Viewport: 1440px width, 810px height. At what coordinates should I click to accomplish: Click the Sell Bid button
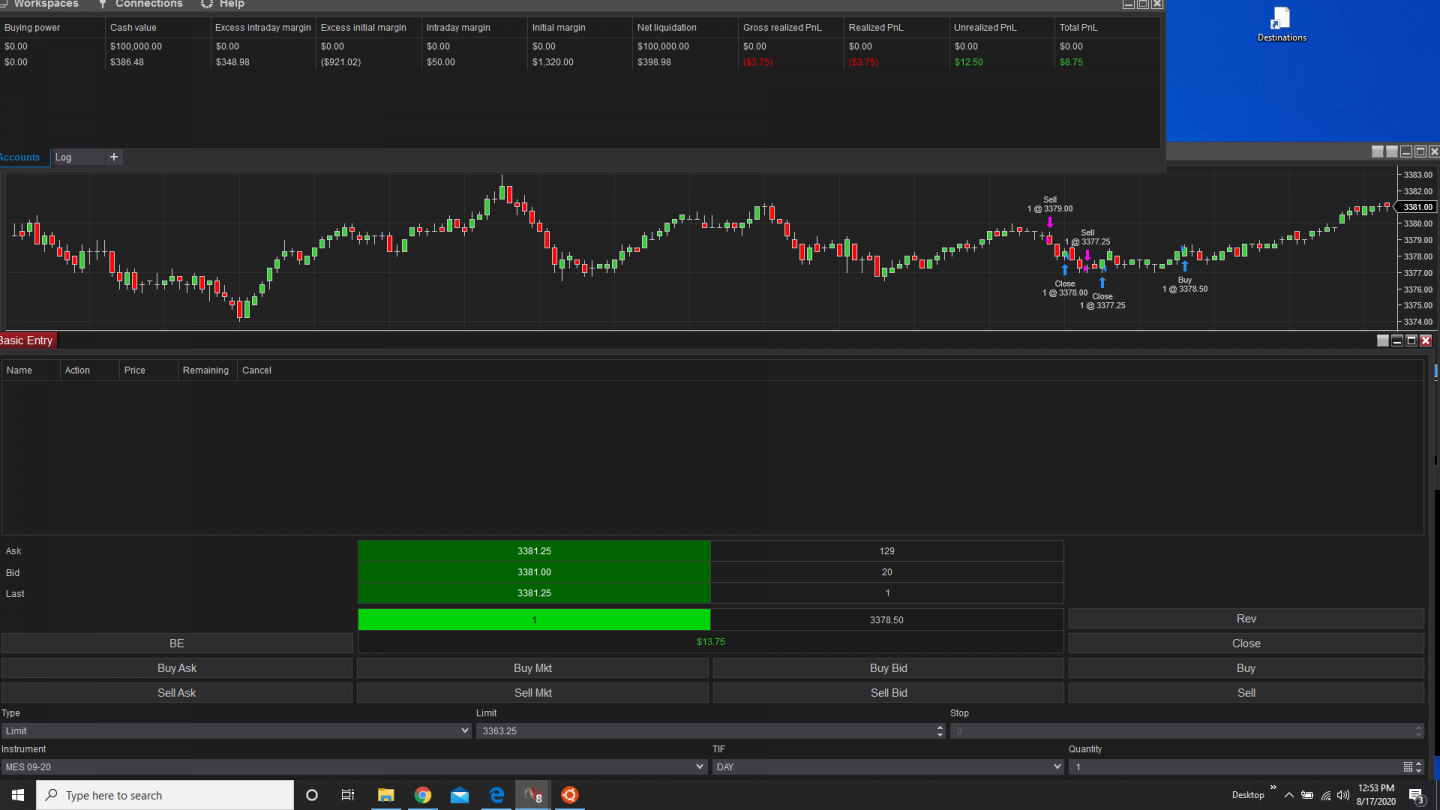pos(889,692)
